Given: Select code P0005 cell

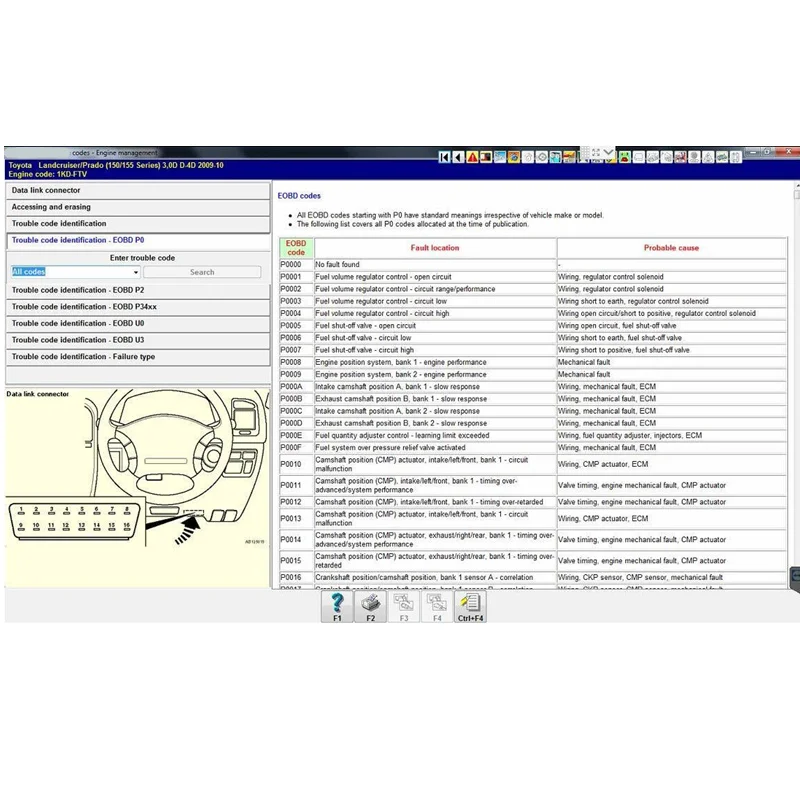Looking at the screenshot, I should [296, 326].
